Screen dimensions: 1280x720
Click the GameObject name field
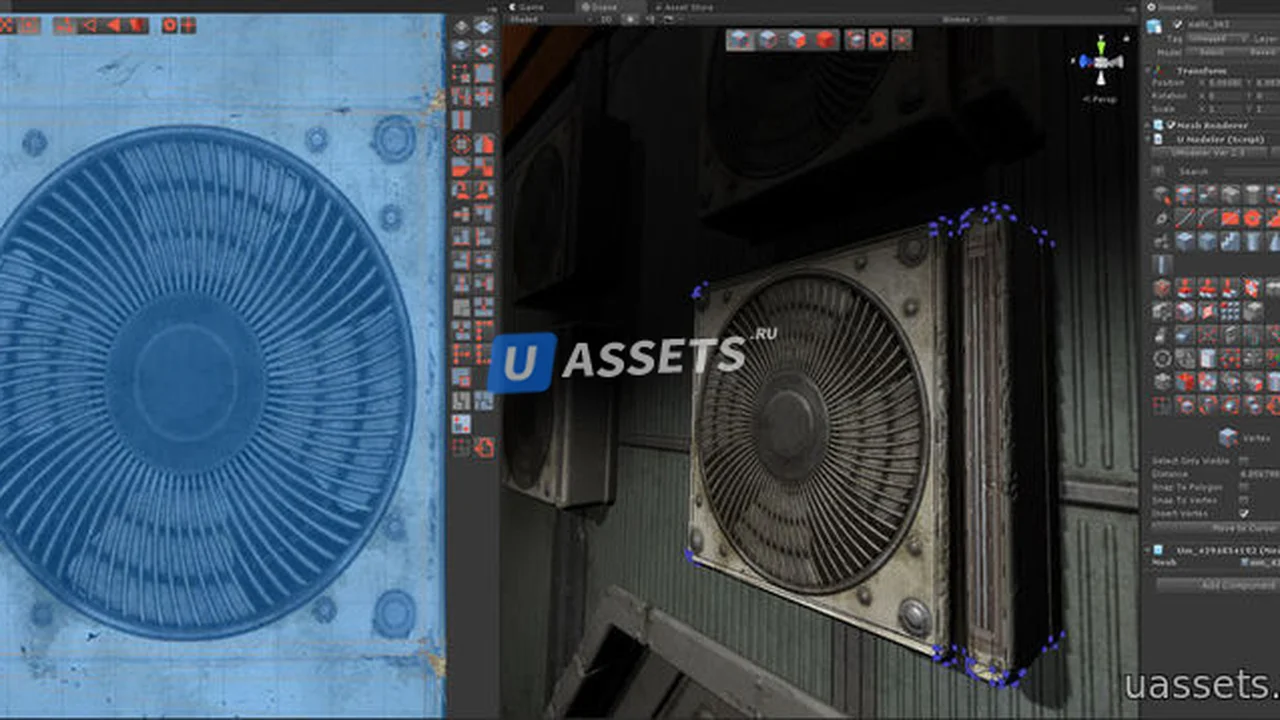click(1233, 25)
